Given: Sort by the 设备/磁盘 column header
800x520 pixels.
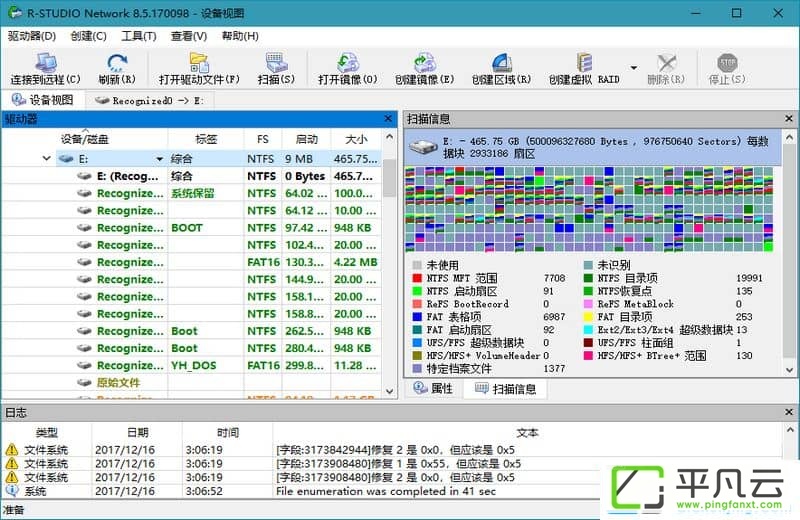Looking at the screenshot, I should [x=85, y=139].
